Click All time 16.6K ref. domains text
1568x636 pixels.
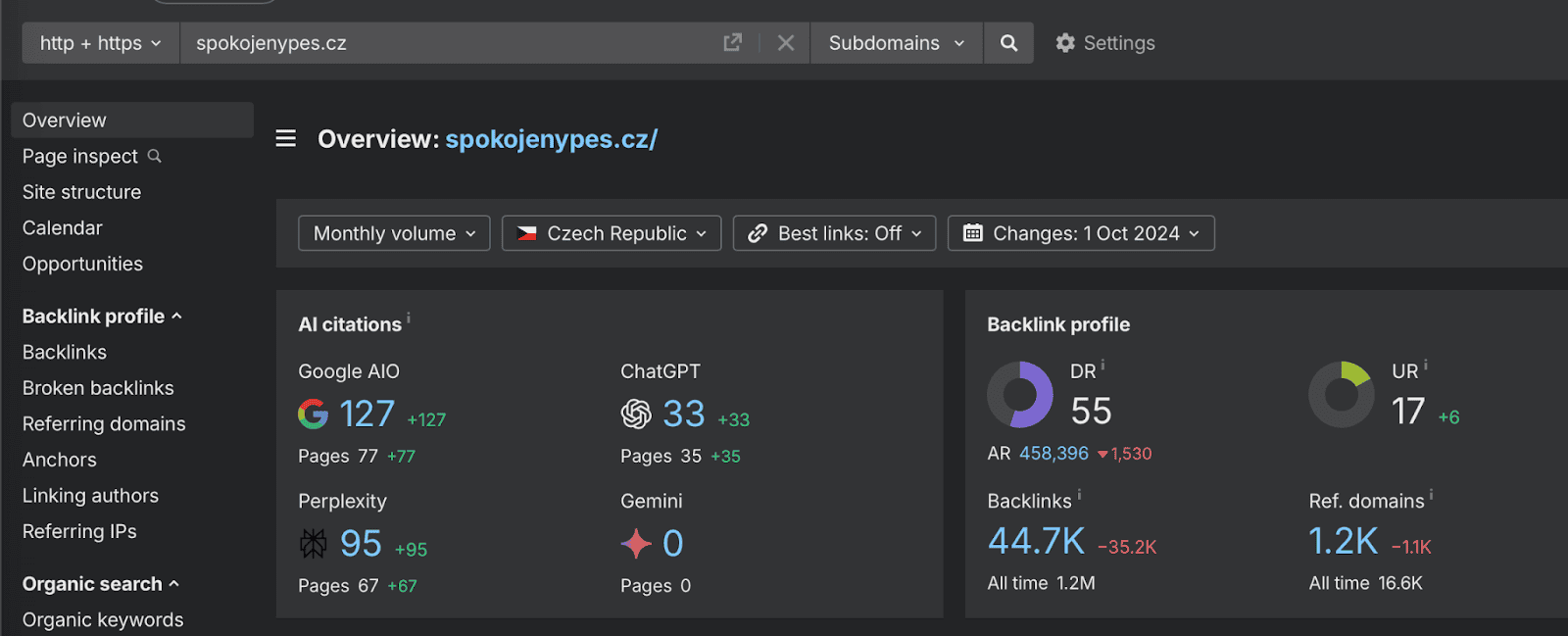point(1366,583)
